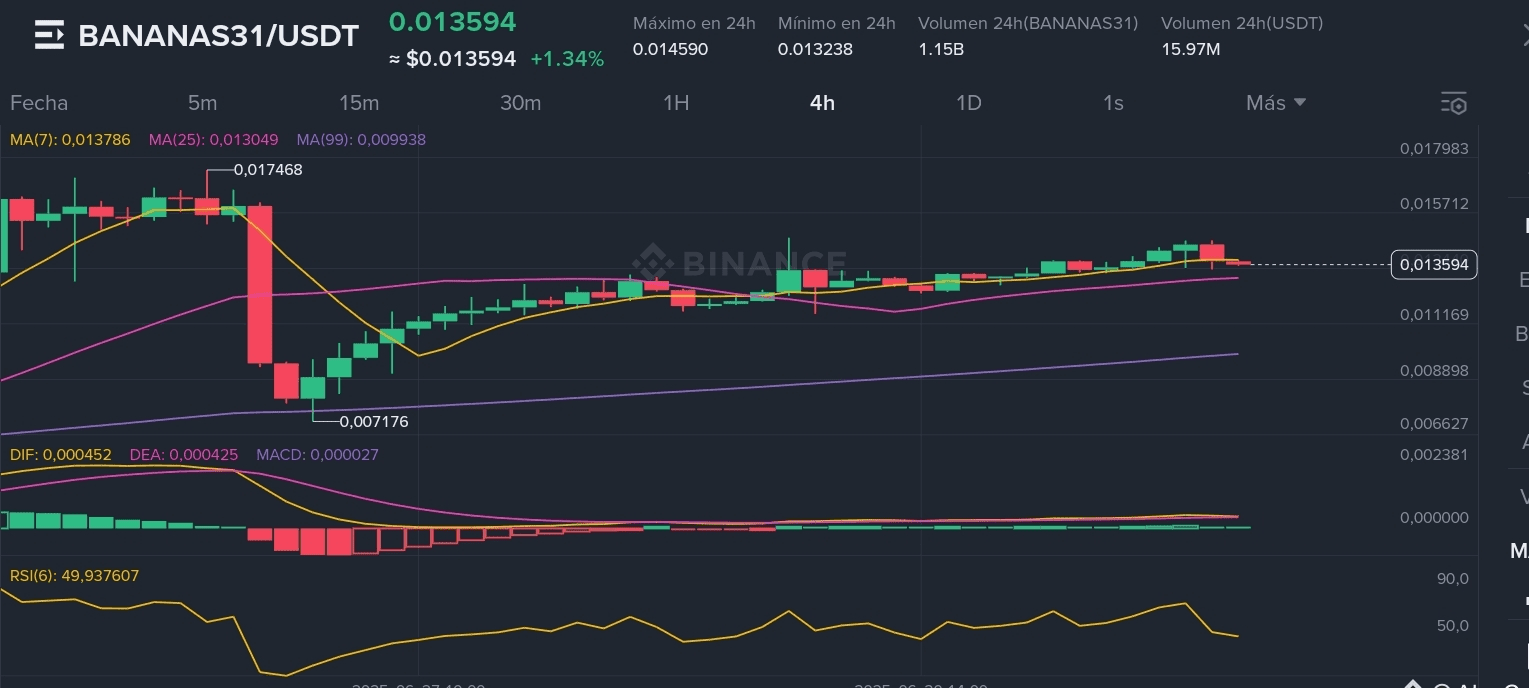Expand the Más dropdown arrow
Screen dimensions: 1529x688
pos(1300,102)
